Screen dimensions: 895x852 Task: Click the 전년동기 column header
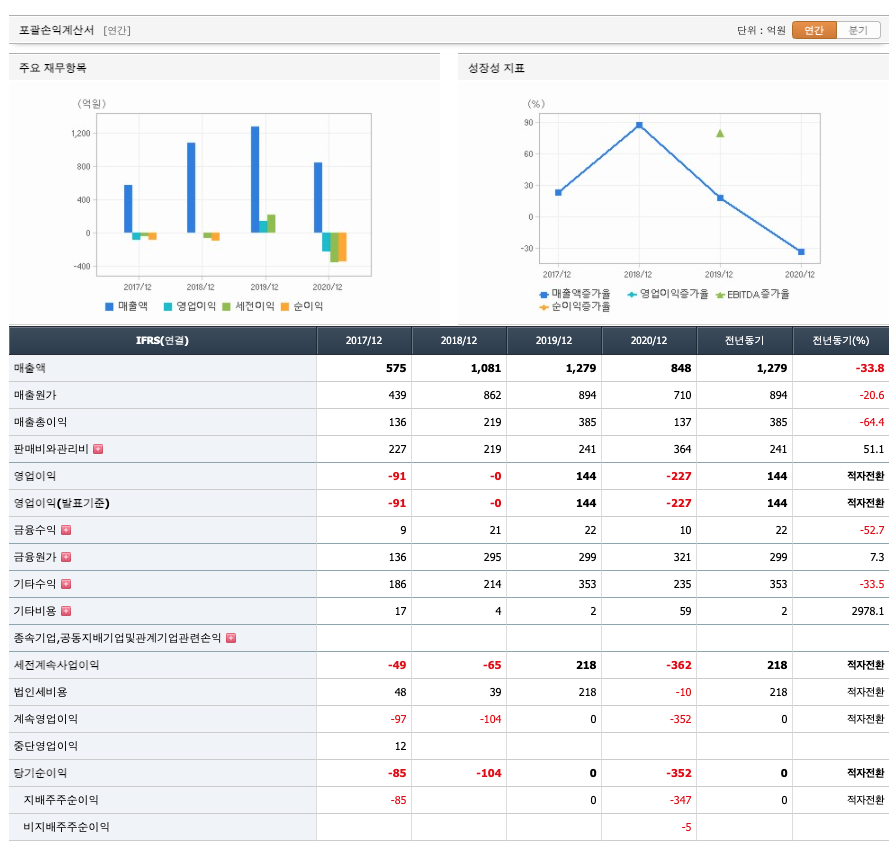pyautogui.click(x=744, y=341)
